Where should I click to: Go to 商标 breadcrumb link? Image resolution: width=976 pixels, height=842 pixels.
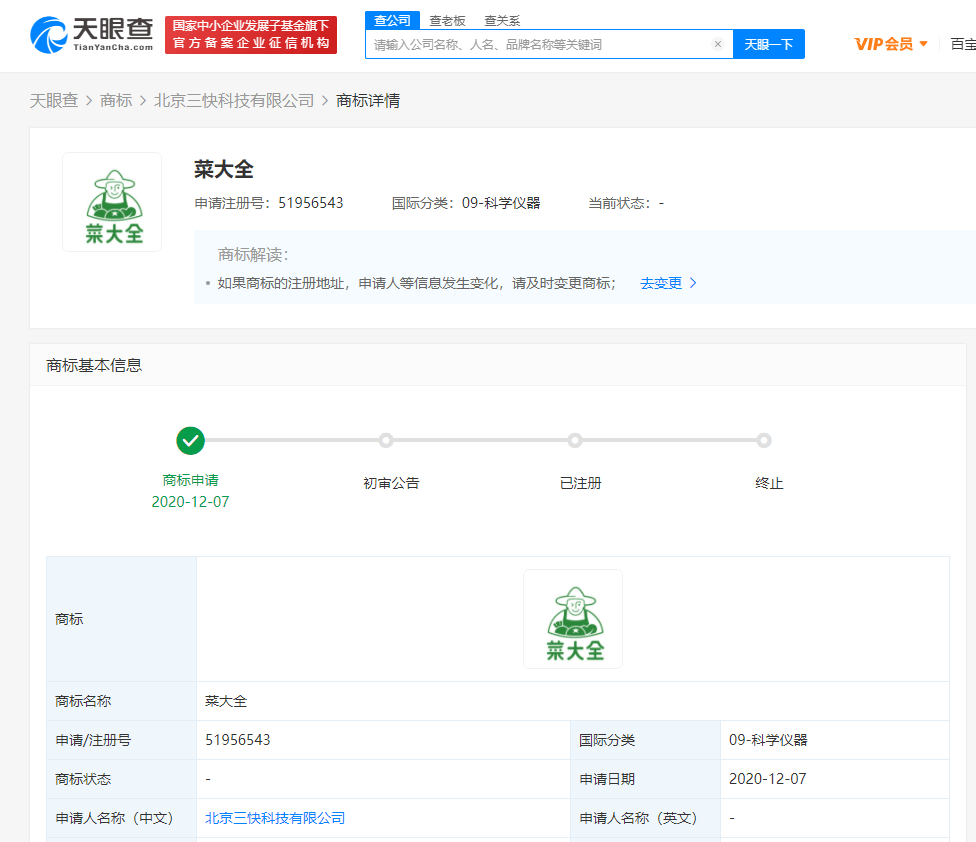coord(116,101)
